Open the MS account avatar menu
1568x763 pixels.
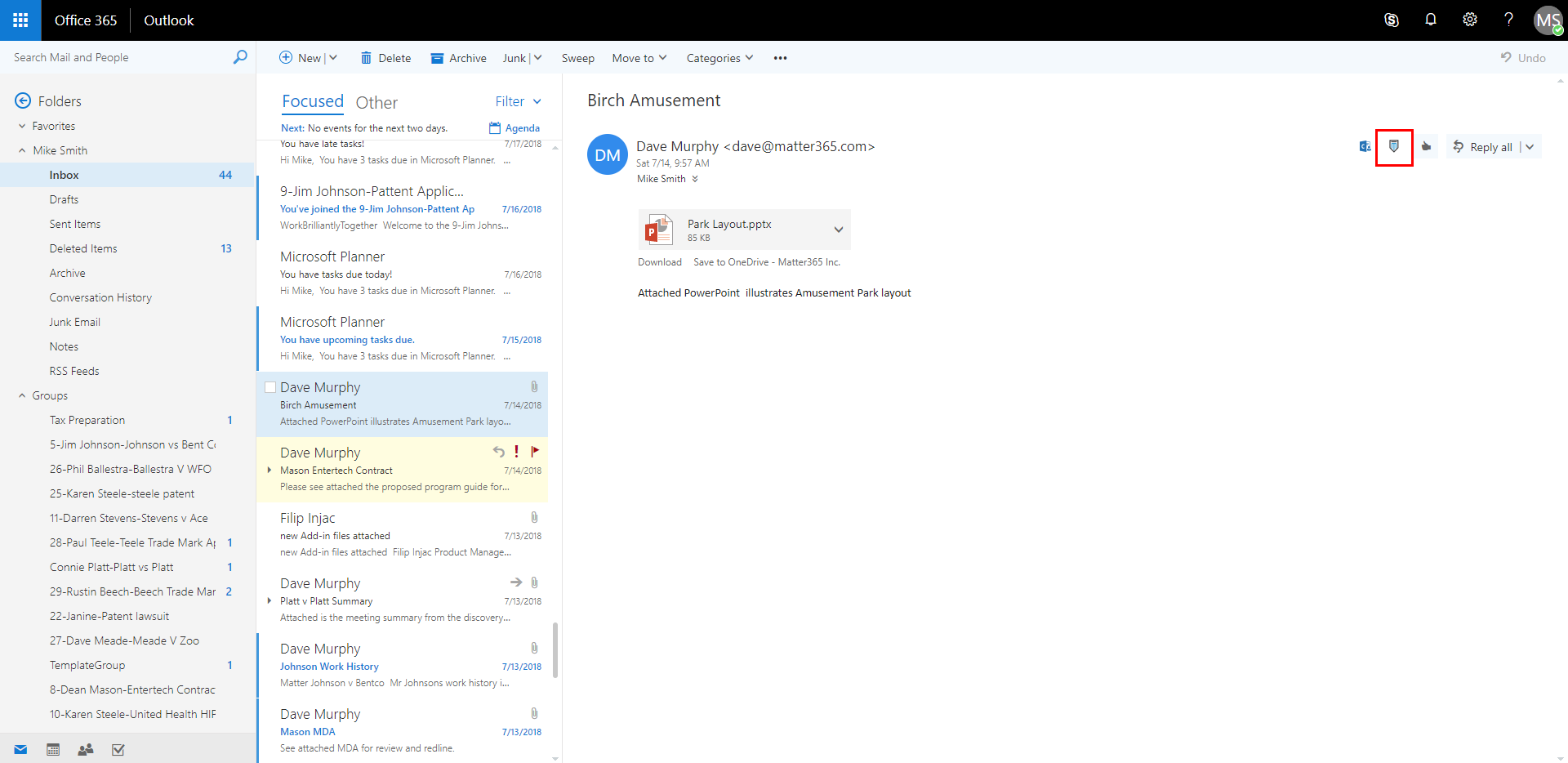point(1548,20)
